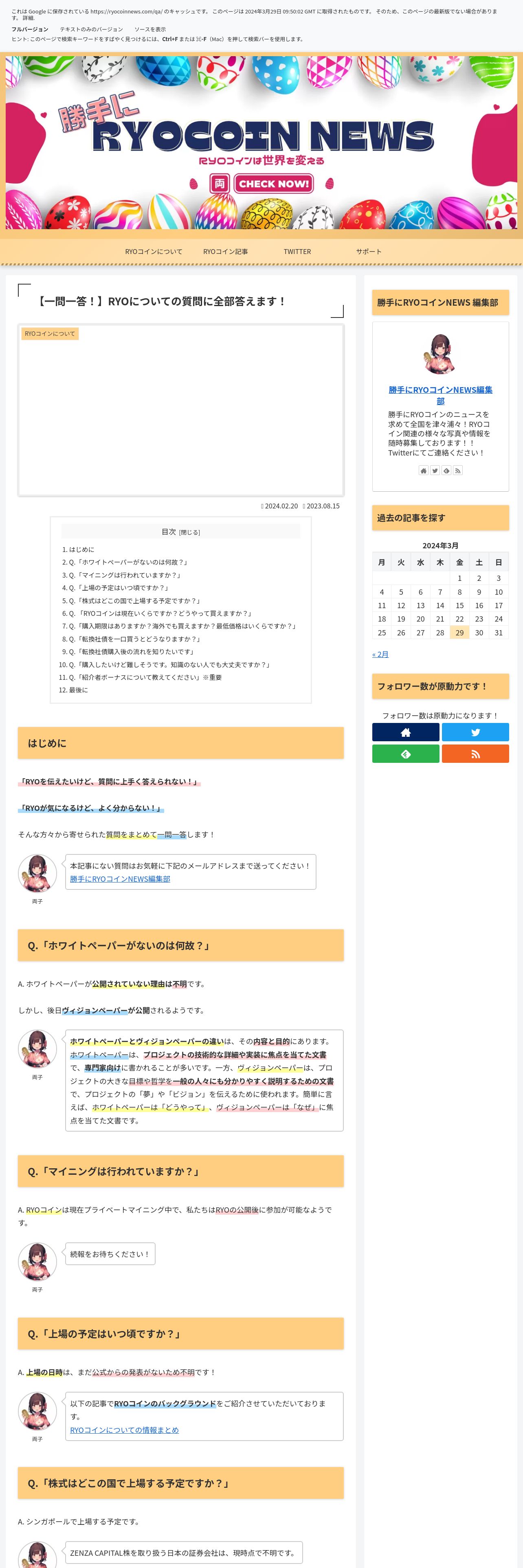Select calendar date 1
This screenshot has width=523, height=1568.
460,578
